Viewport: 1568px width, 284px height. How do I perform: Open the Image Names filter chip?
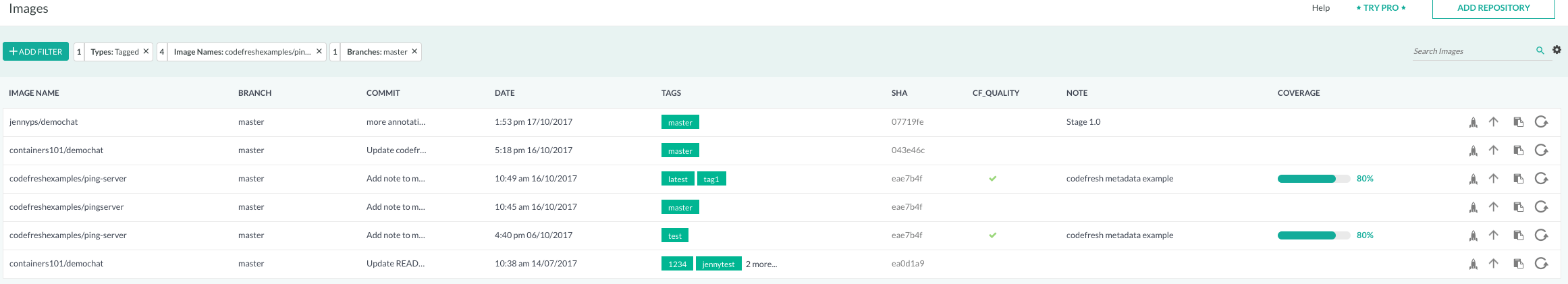coord(242,52)
